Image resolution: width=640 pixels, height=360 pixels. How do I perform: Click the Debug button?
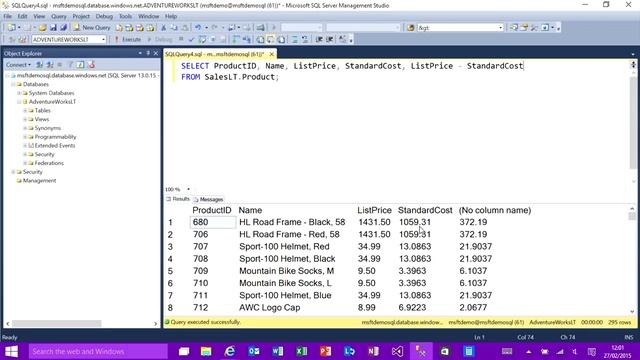pyautogui.click(x=160, y=40)
